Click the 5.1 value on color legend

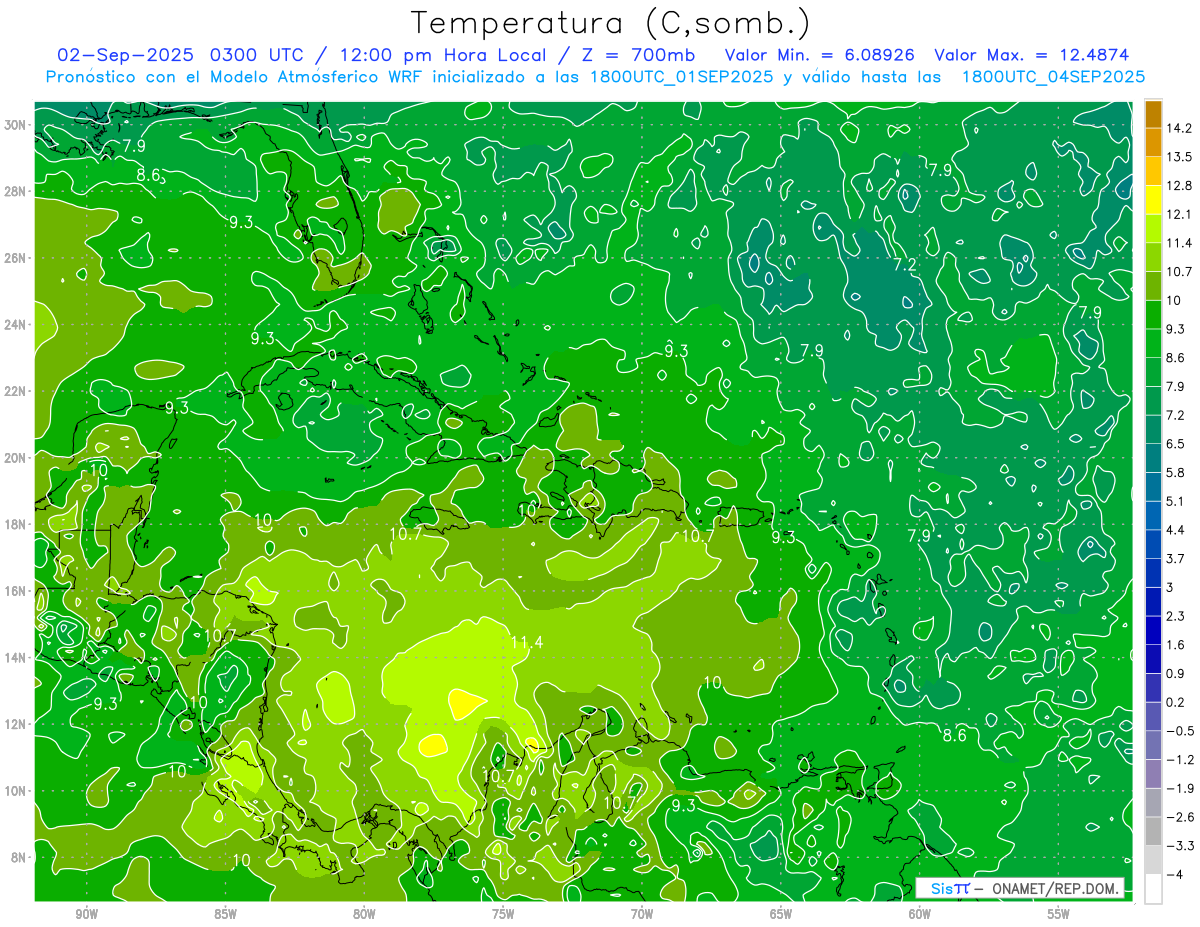[1175, 501]
